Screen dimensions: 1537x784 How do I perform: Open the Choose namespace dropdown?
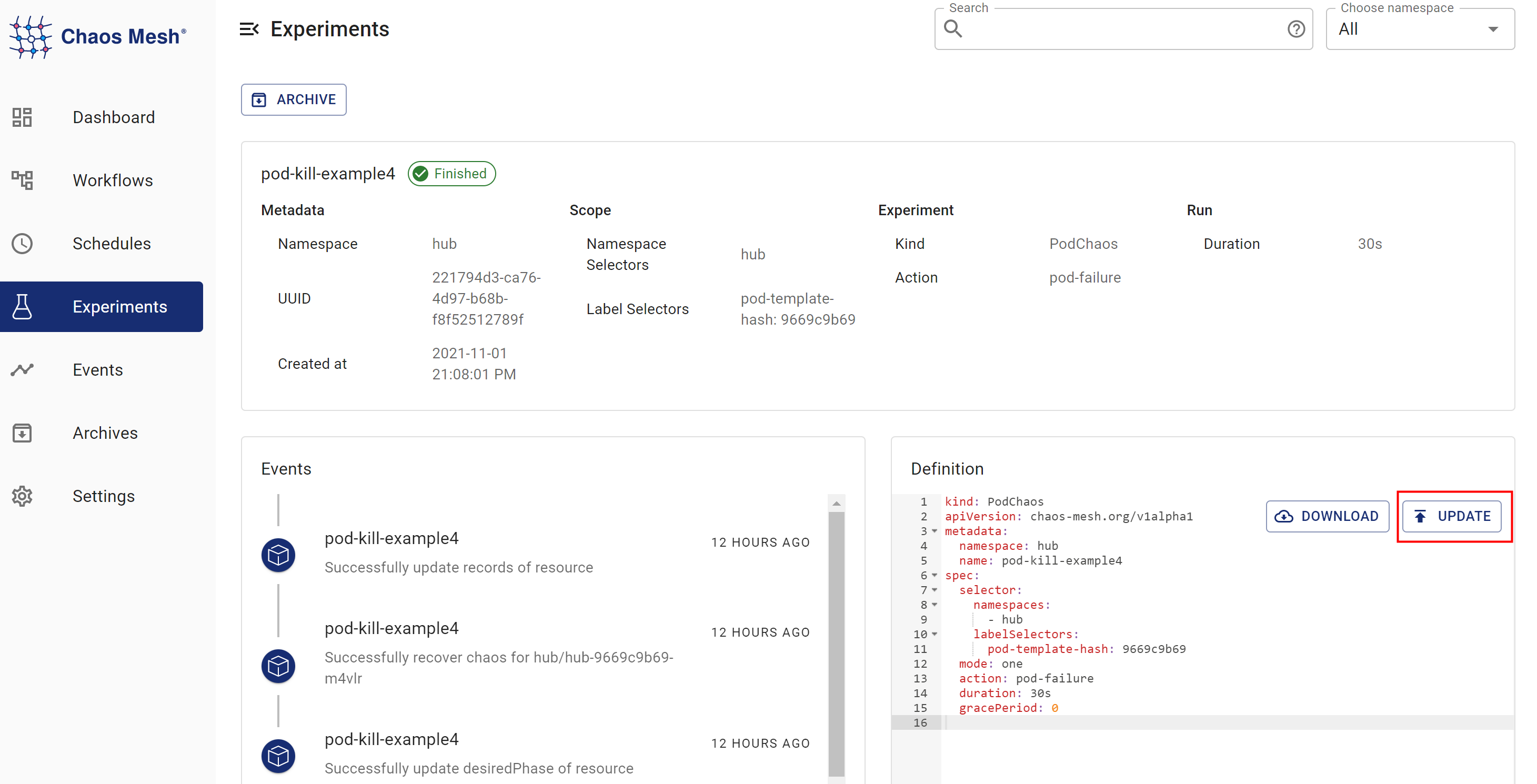point(1420,28)
